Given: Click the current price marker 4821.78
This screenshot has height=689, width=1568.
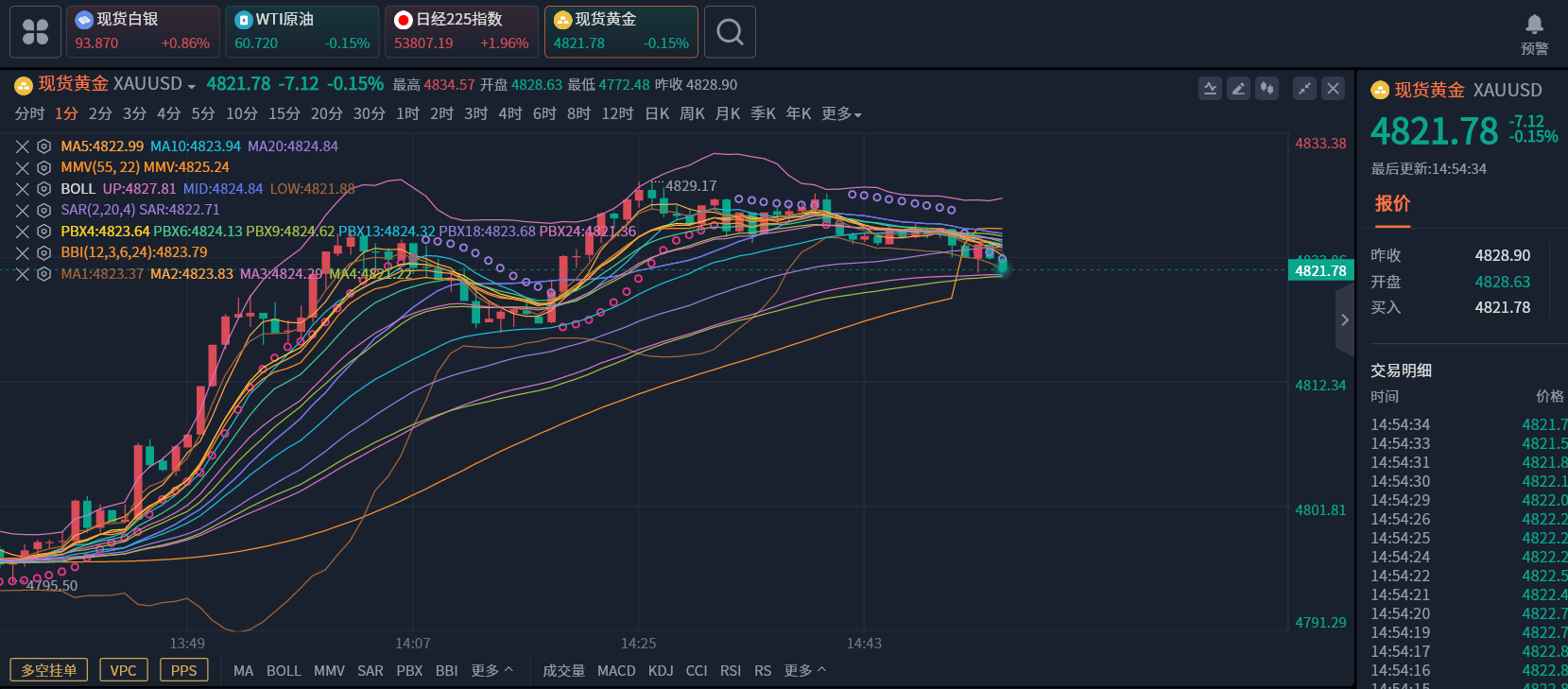Looking at the screenshot, I should [1320, 271].
